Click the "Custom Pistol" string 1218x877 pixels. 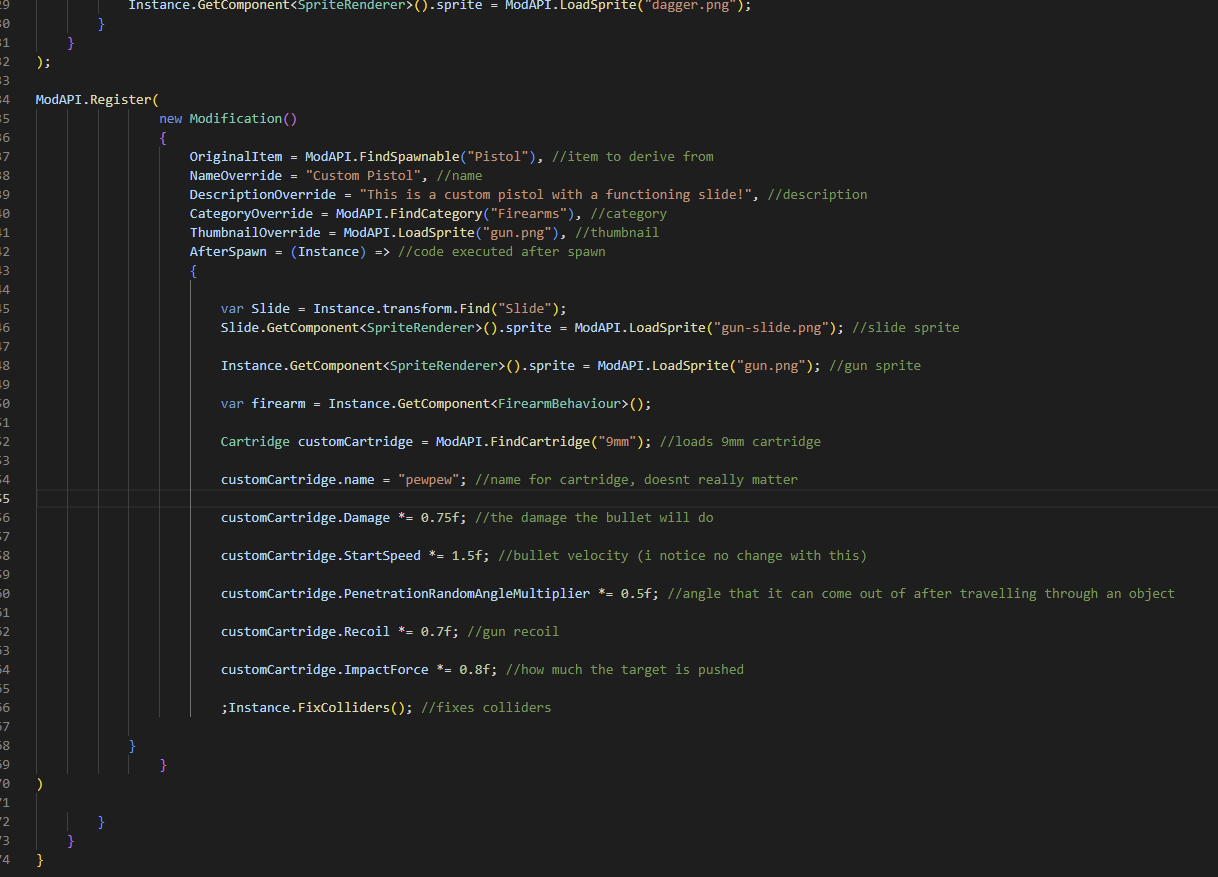[x=363, y=175]
